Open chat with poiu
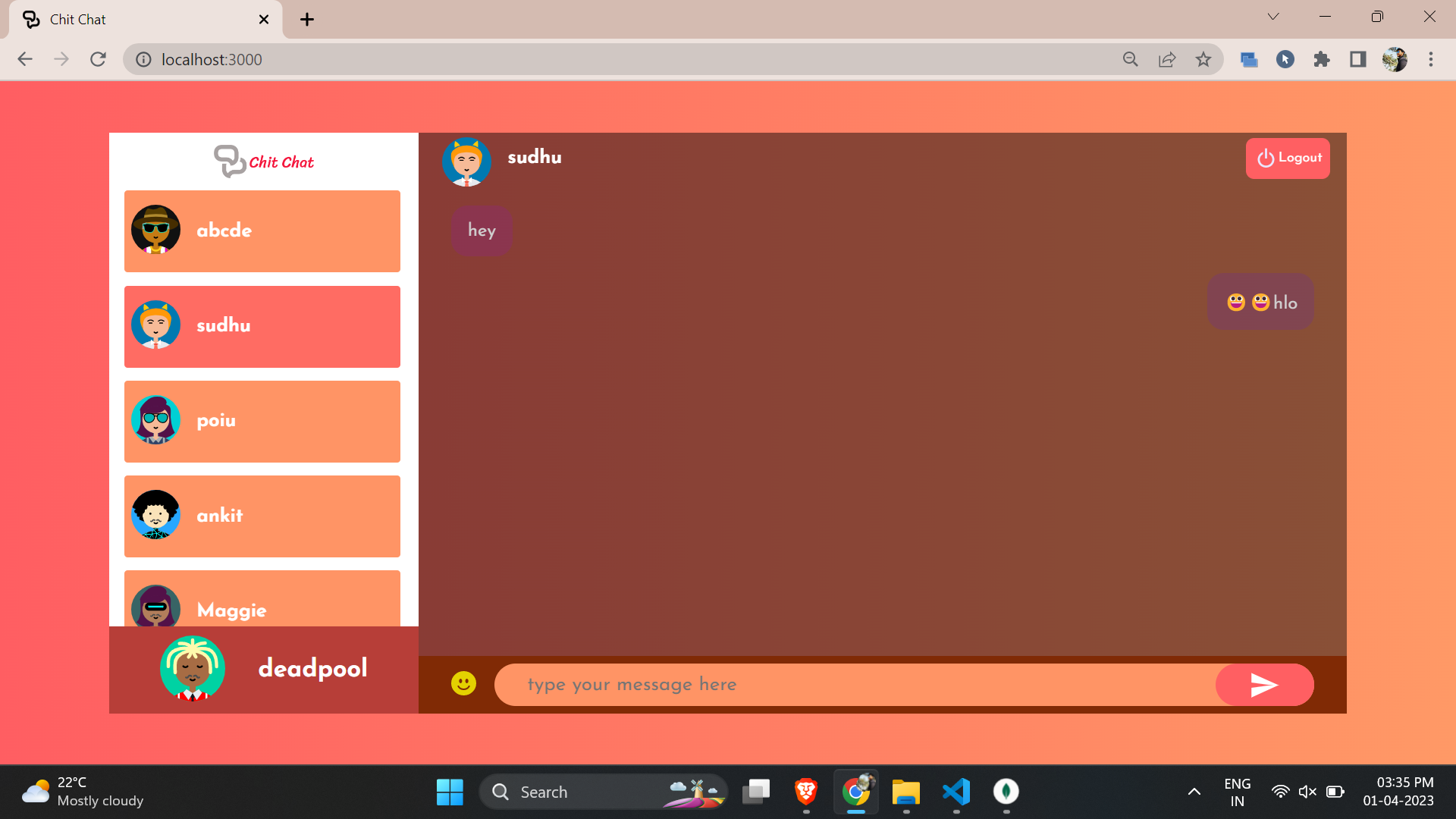This screenshot has height=819, width=1456. (x=262, y=422)
